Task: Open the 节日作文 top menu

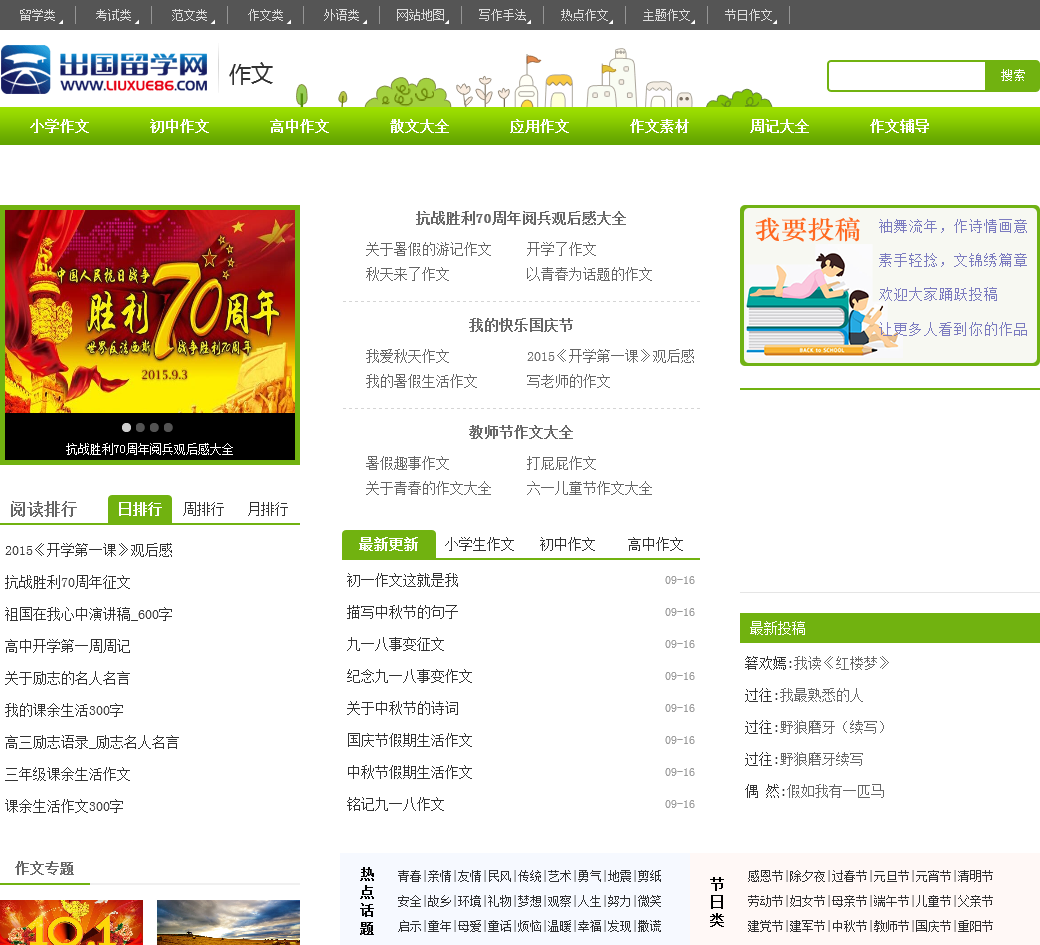Action: (749, 15)
